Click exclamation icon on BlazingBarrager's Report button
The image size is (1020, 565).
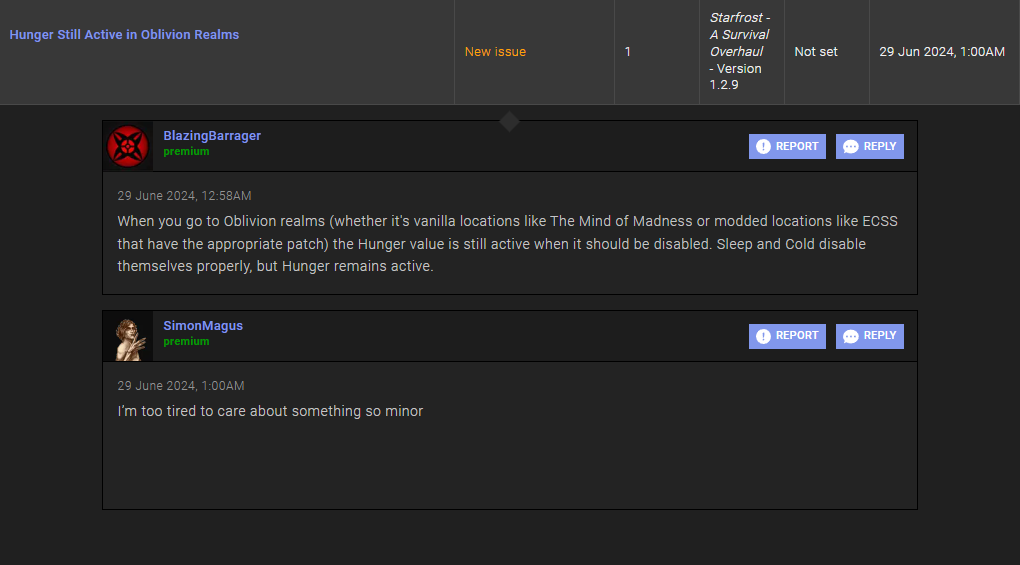click(x=764, y=146)
